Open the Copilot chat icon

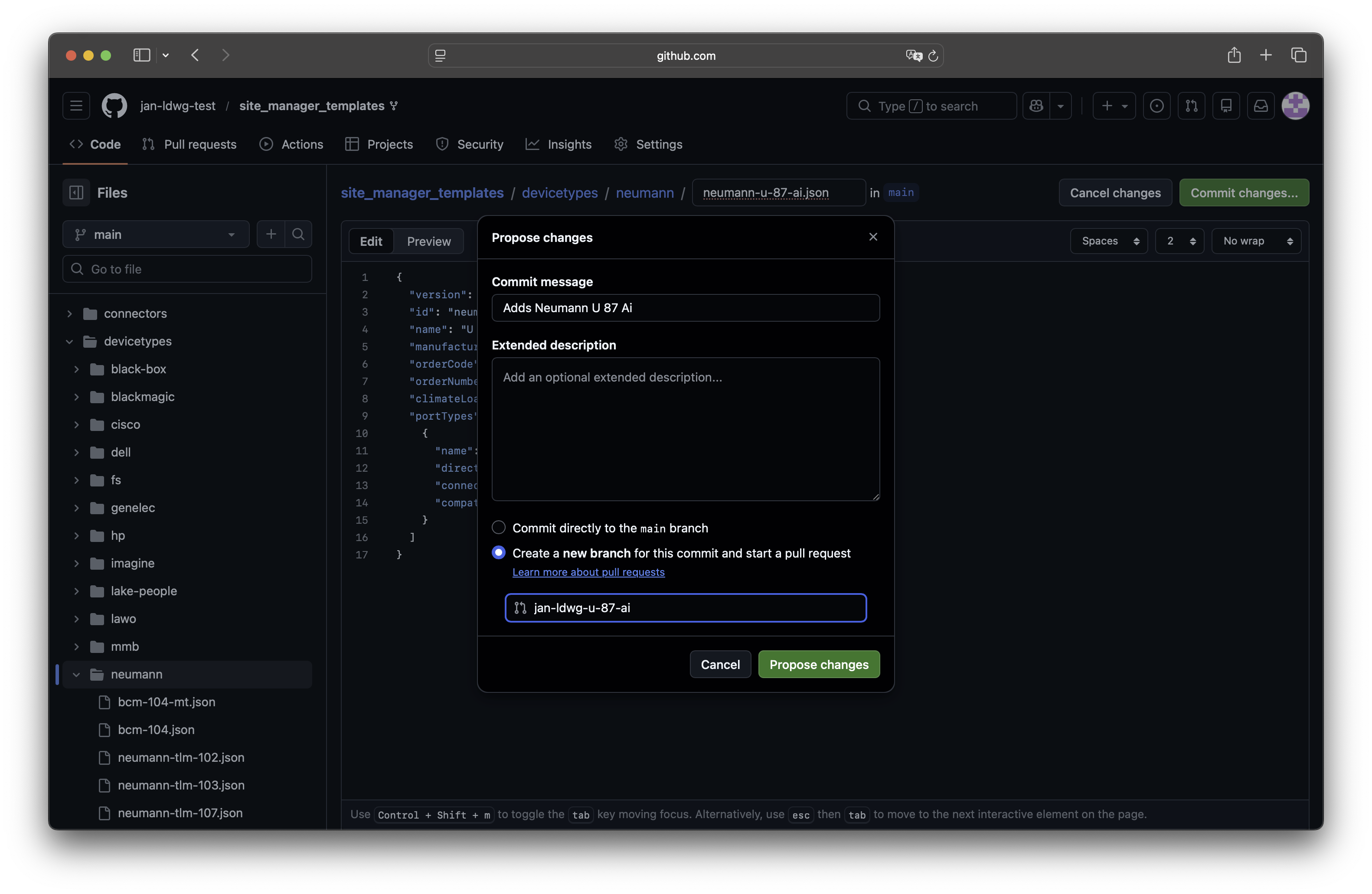(1036, 106)
